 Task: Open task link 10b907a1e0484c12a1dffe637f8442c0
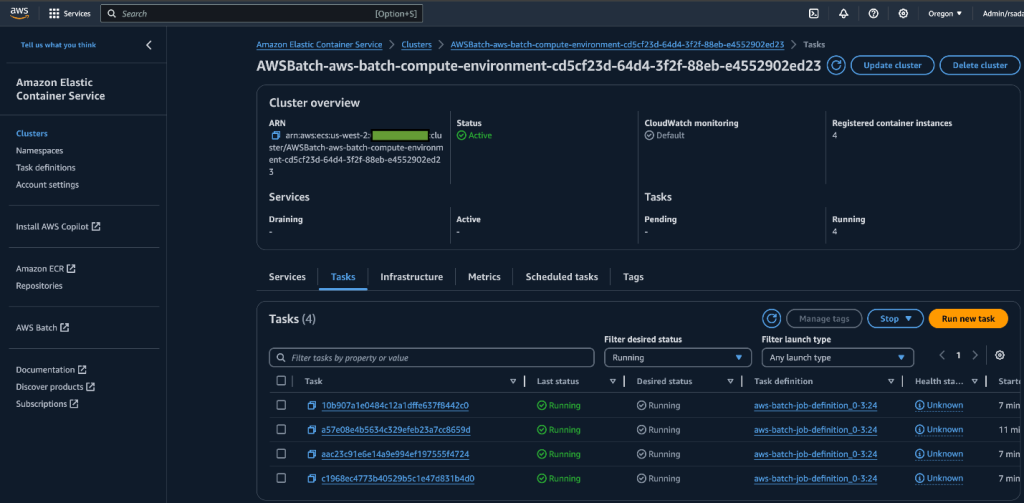tap(395, 406)
